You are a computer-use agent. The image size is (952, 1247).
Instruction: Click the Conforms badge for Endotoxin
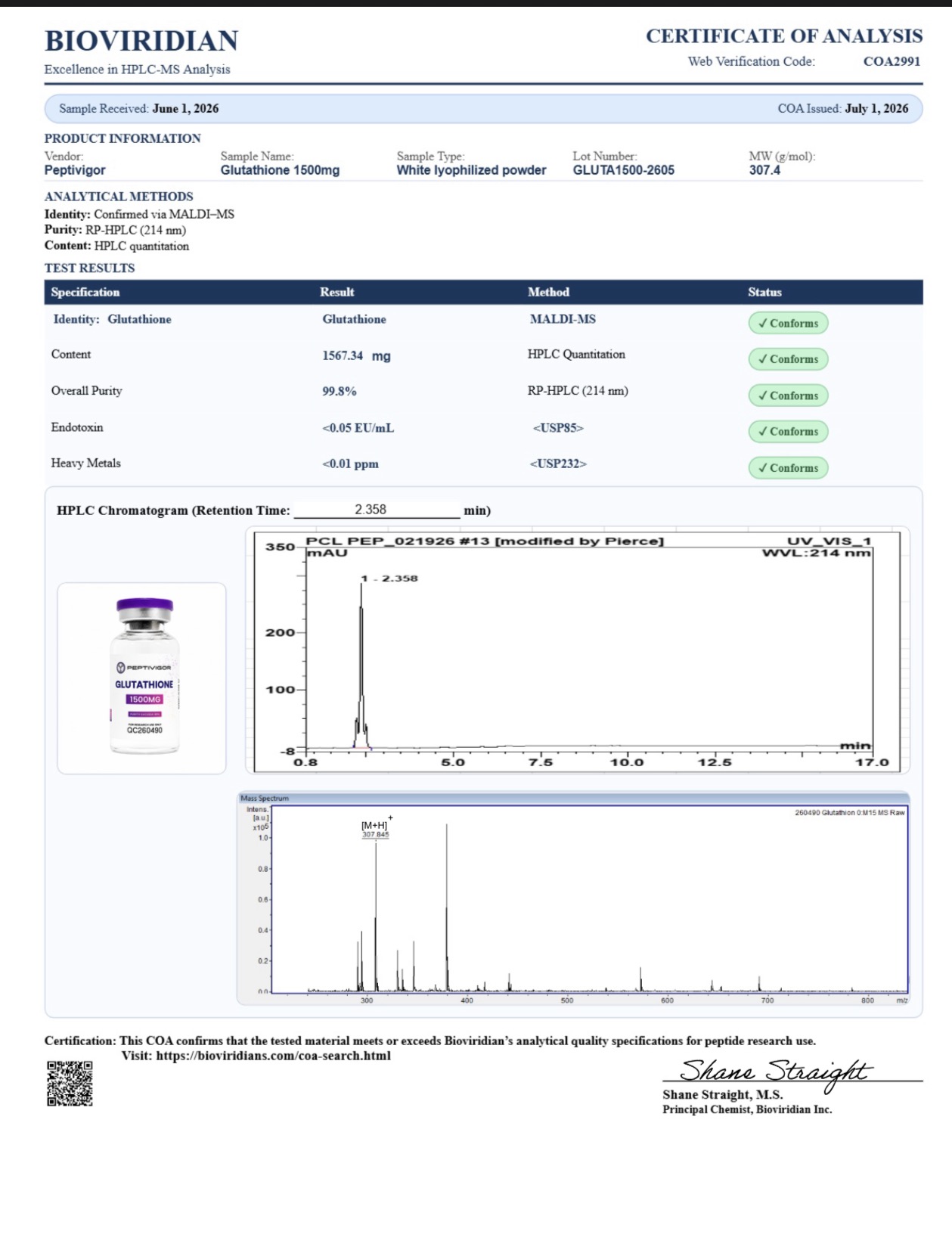point(788,432)
